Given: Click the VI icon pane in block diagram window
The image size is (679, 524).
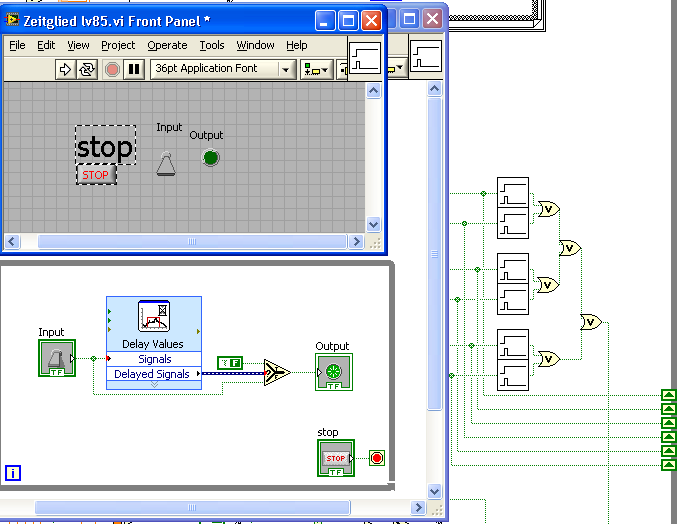Looking at the screenshot, I should click(426, 56).
